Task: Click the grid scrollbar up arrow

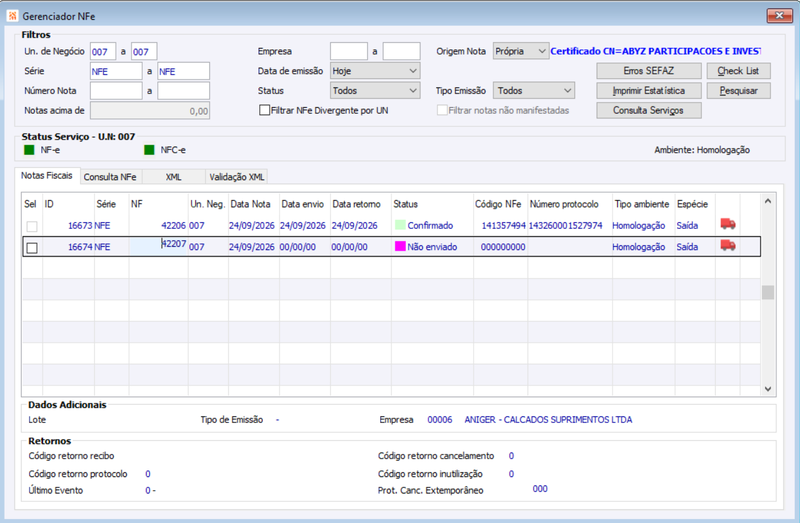Action: 768,202
